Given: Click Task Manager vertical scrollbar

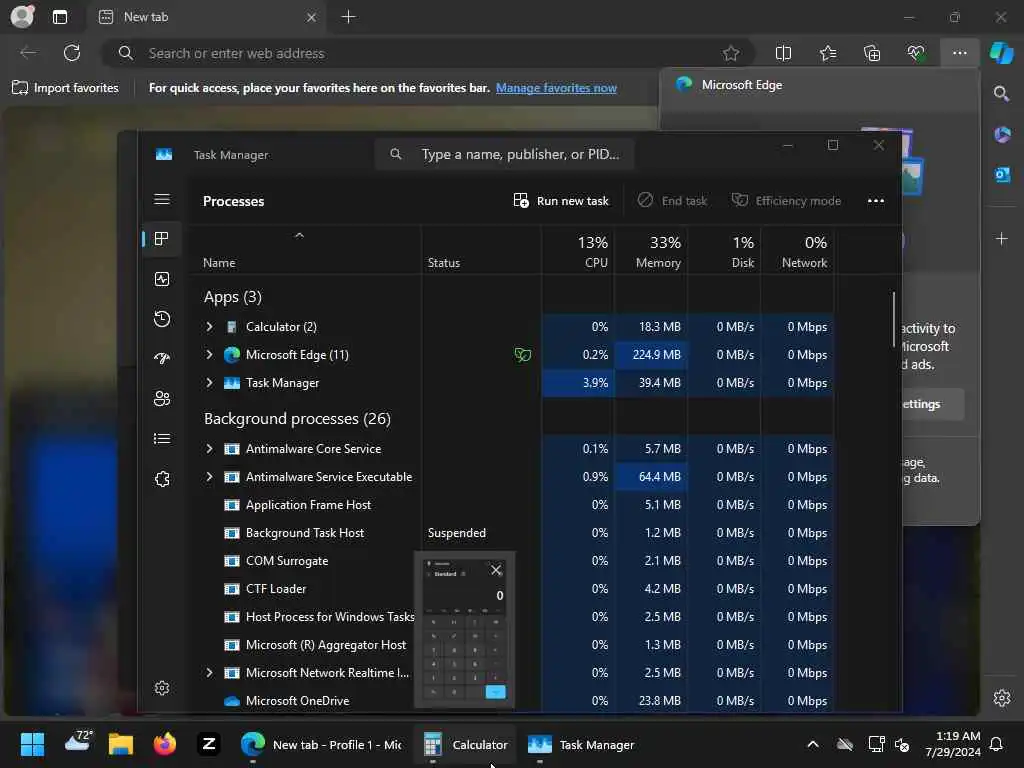Looking at the screenshot, I should pyautogui.click(x=894, y=319).
